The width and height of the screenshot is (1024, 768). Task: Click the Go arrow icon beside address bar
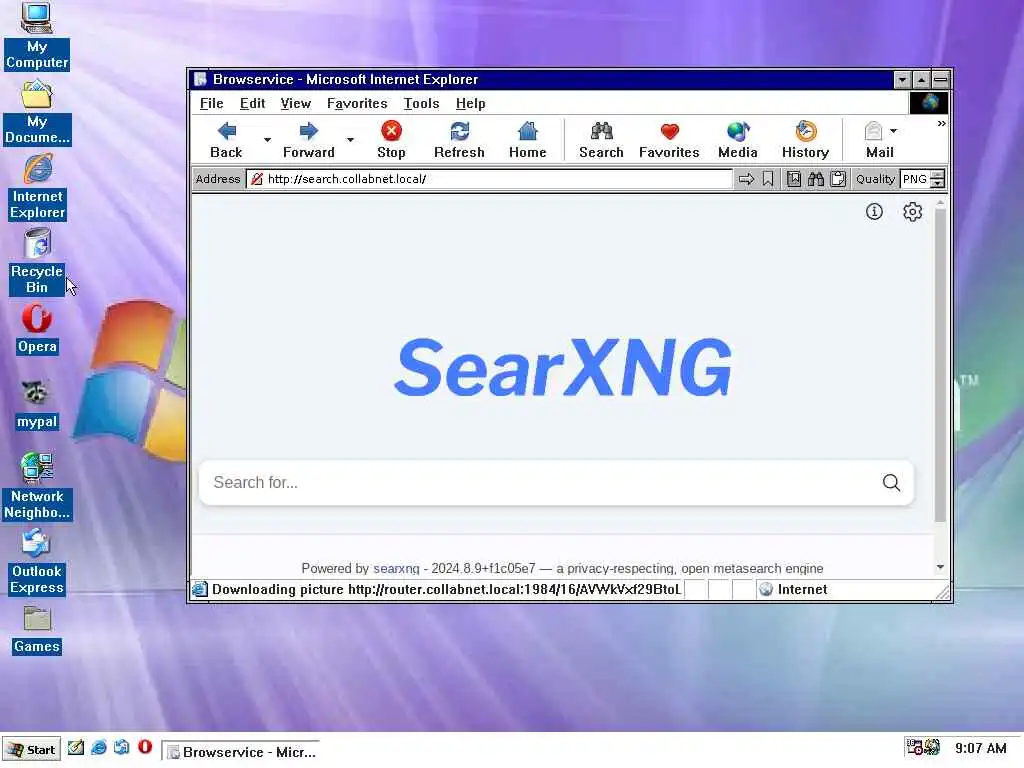[746, 179]
